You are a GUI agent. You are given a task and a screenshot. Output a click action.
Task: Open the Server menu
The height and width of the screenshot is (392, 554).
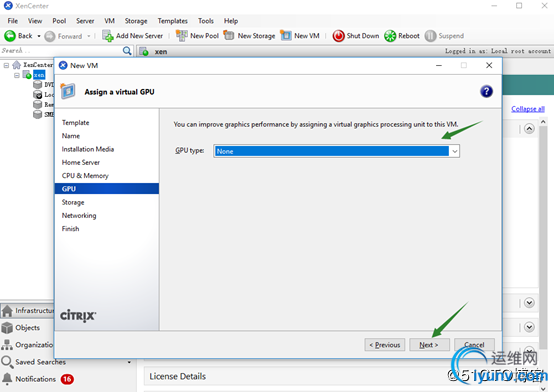tap(85, 21)
